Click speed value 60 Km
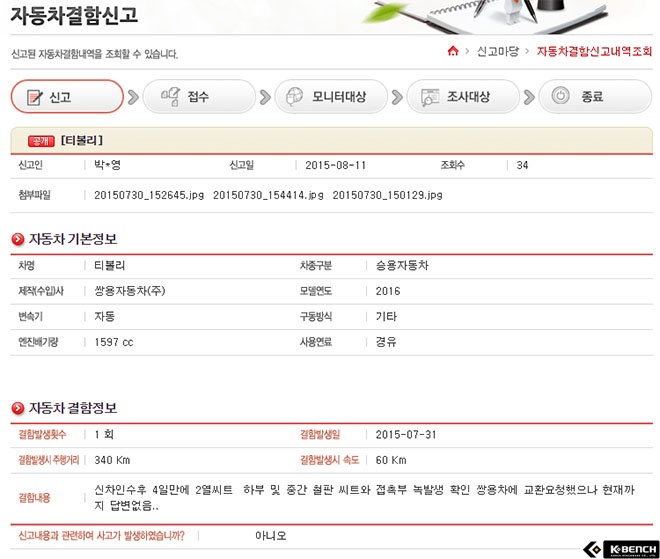Screen dimensions: 660x559 (391, 460)
